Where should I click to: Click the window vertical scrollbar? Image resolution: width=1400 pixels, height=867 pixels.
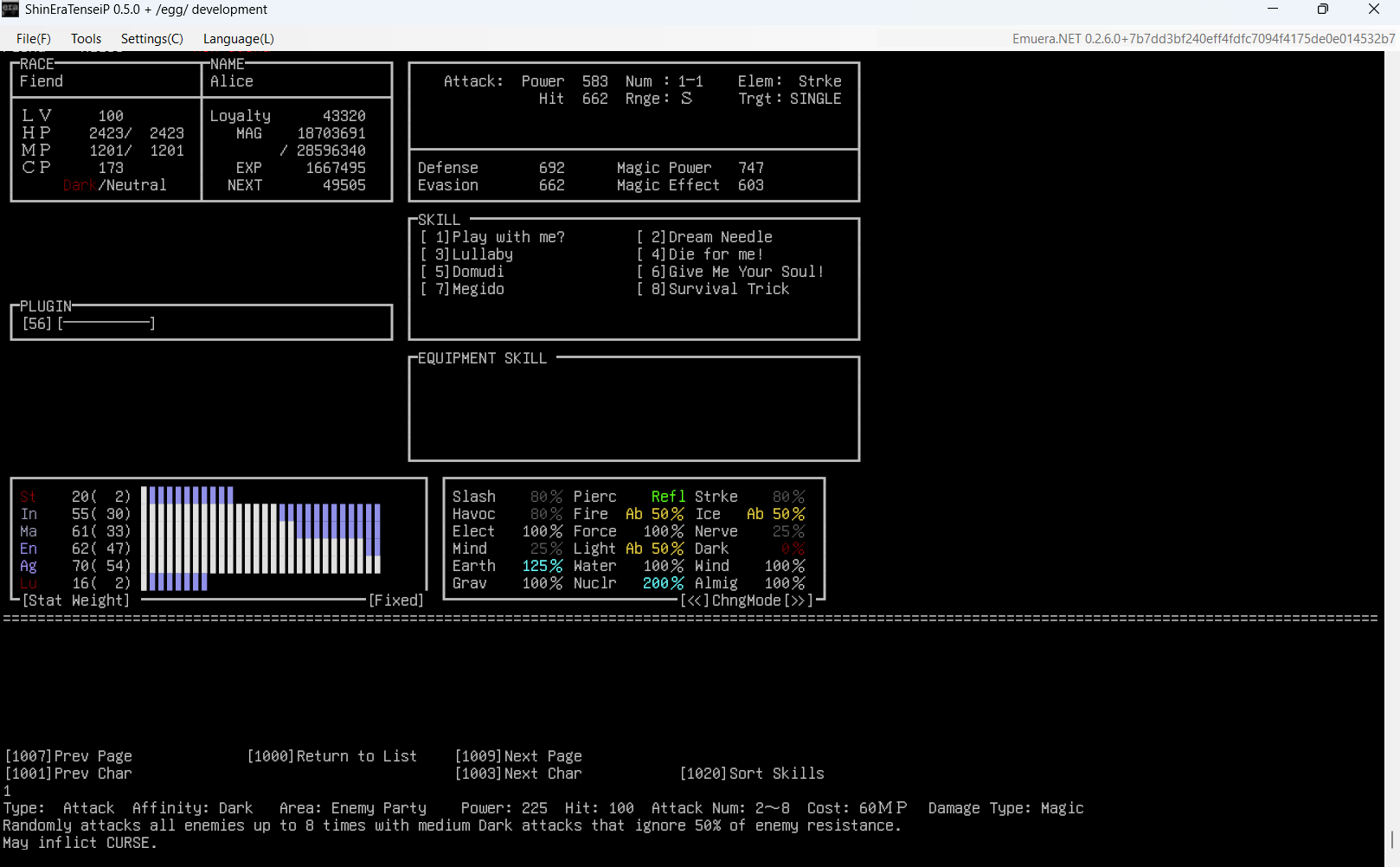tap(1392, 459)
